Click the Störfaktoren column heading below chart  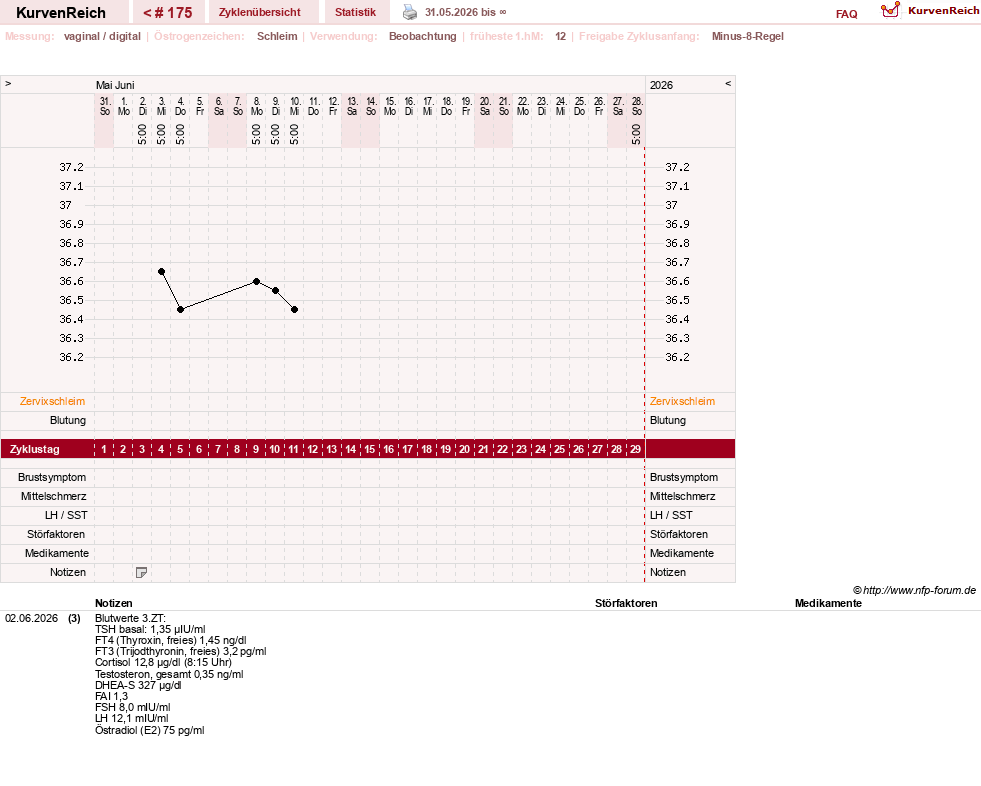pos(626,603)
